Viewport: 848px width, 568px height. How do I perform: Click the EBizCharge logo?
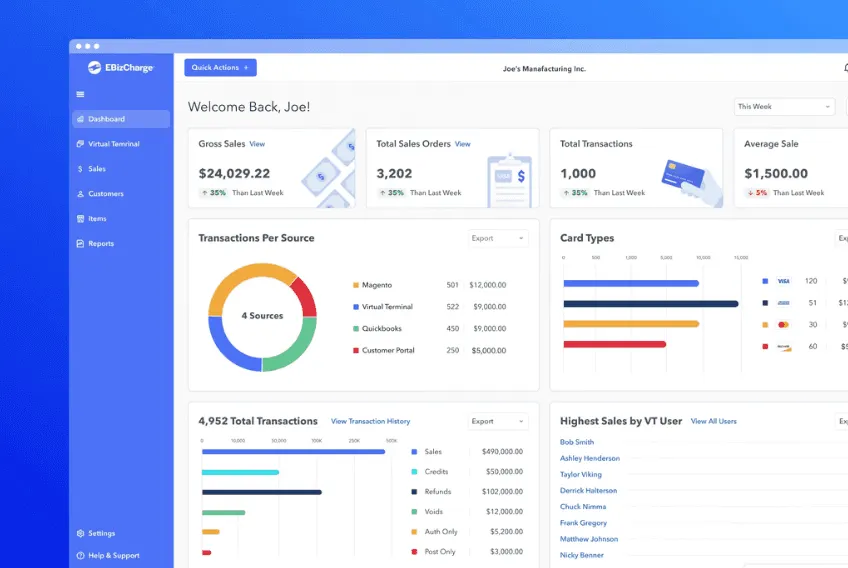pyautogui.click(x=121, y=68)
